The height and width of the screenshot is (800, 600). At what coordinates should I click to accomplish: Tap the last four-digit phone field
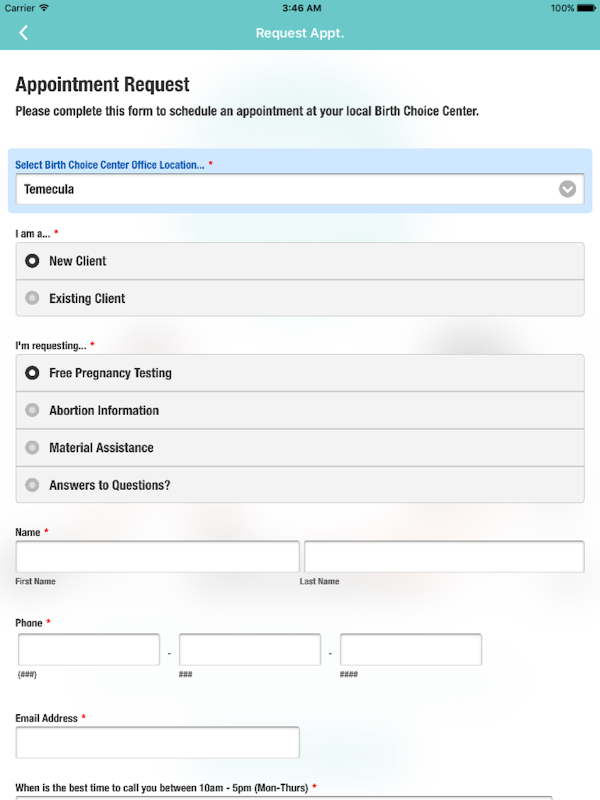pos(411,650)
